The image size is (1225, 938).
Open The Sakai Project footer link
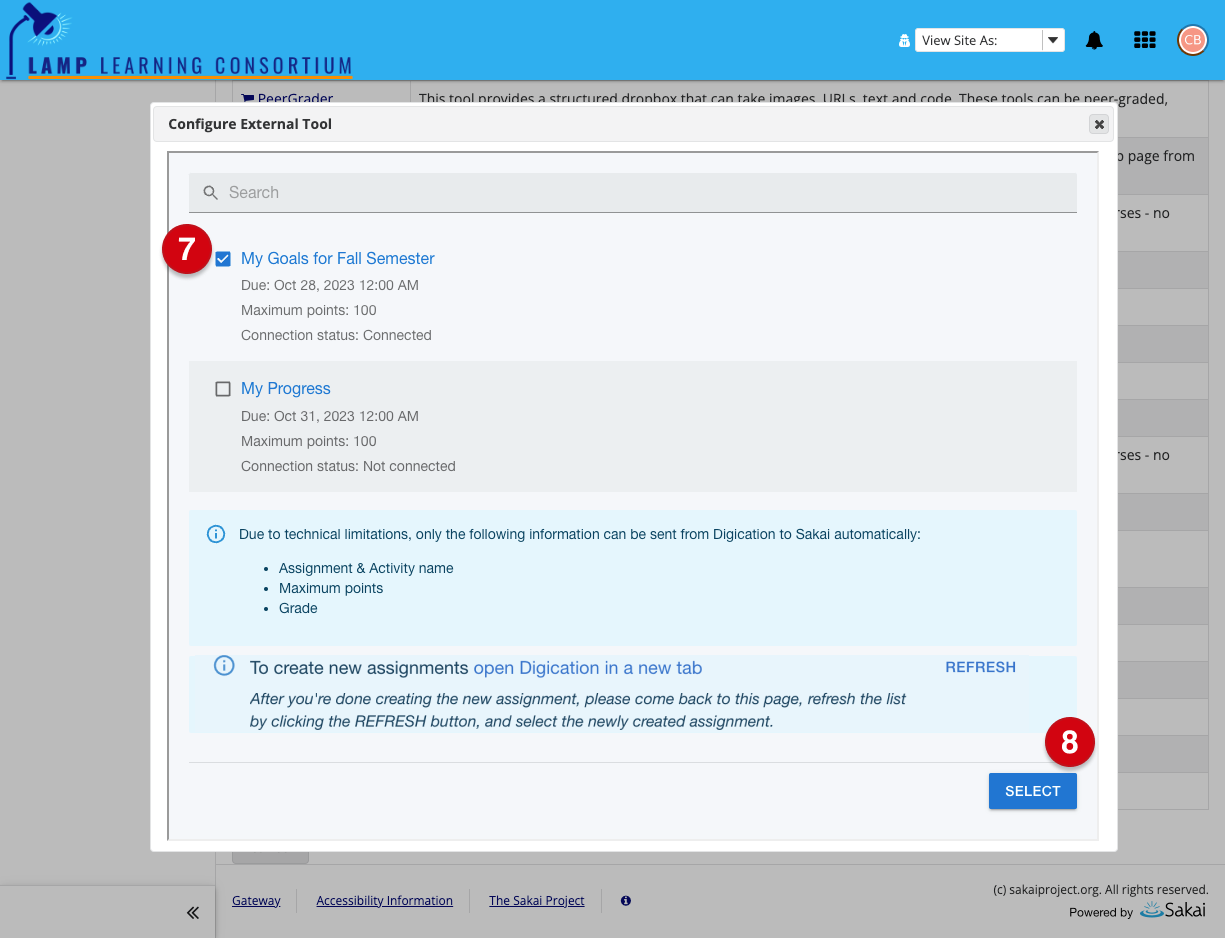pyautogui.click(x=537, y=901)
